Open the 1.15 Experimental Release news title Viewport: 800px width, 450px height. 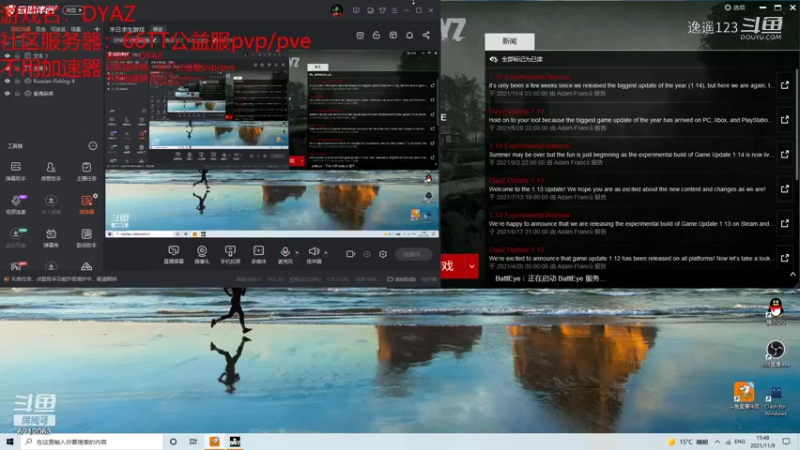click(529, 77)
